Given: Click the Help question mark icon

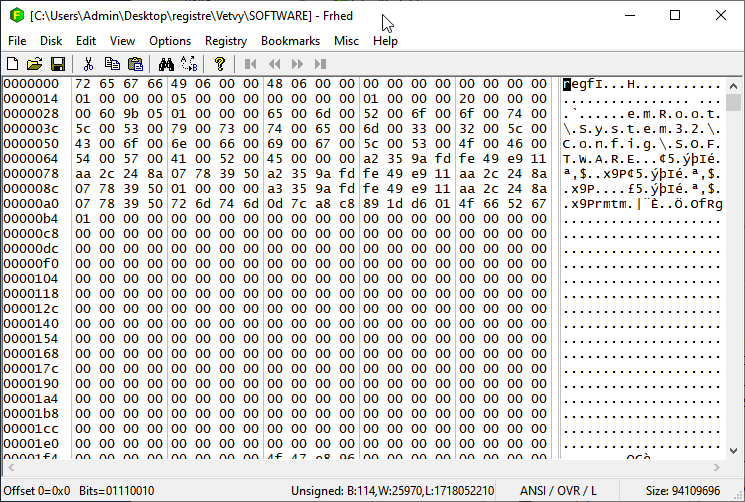Looking at the screenshot, I should click(x=220, y=64).
